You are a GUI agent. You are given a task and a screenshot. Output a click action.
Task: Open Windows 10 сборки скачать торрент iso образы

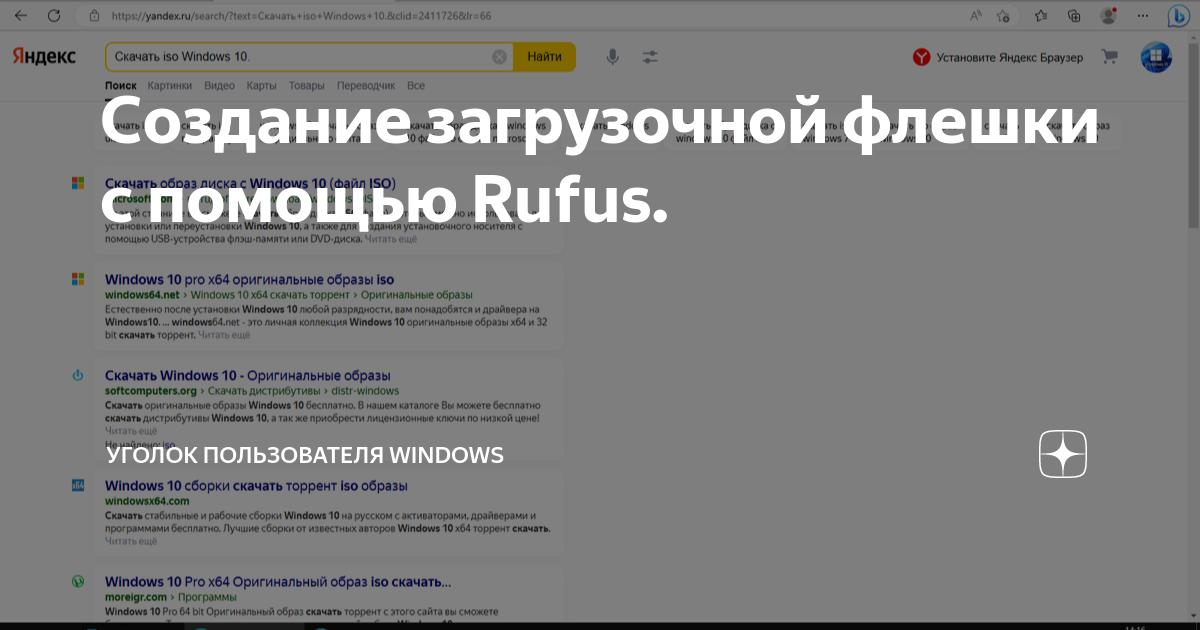point(256,486)
